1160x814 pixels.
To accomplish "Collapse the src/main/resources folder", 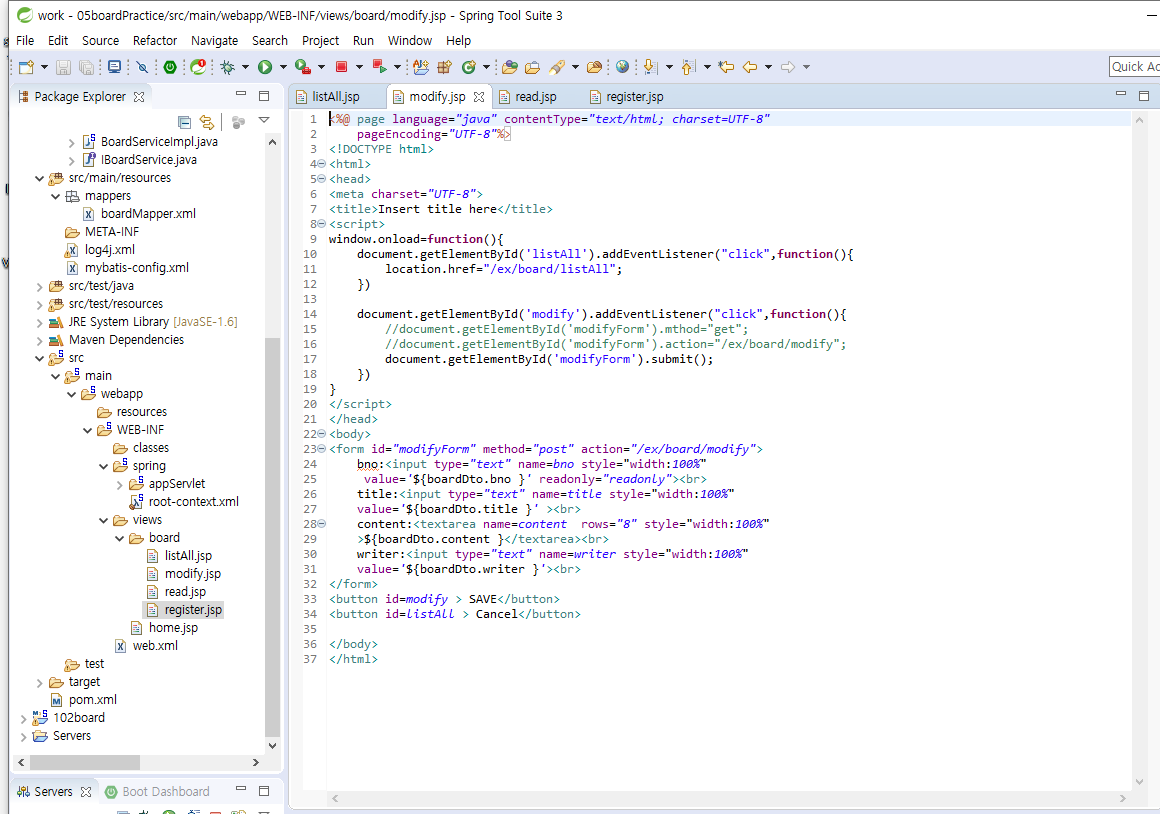I will (x=39, y=178).
